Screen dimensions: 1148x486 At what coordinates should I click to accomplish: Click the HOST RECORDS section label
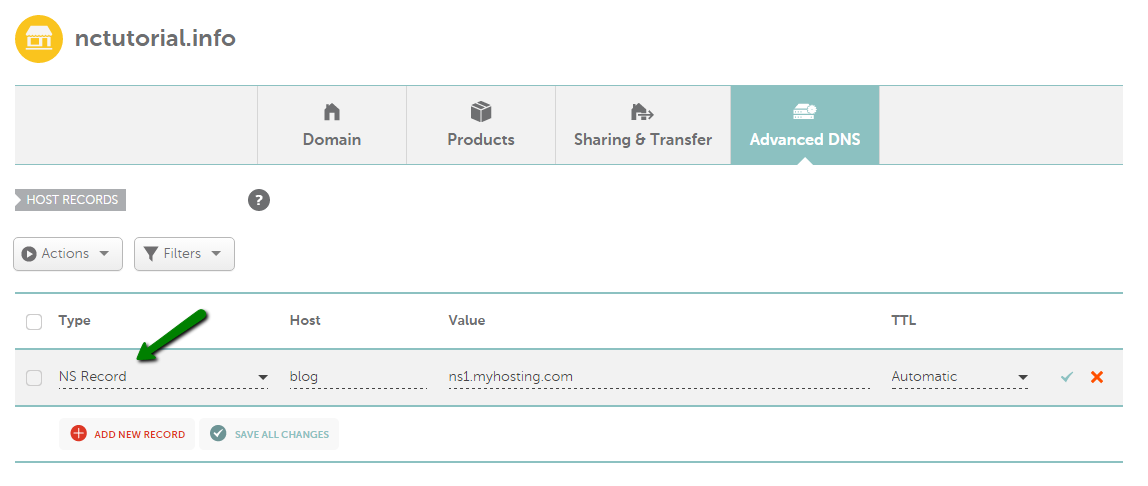[x=71, y=200]
